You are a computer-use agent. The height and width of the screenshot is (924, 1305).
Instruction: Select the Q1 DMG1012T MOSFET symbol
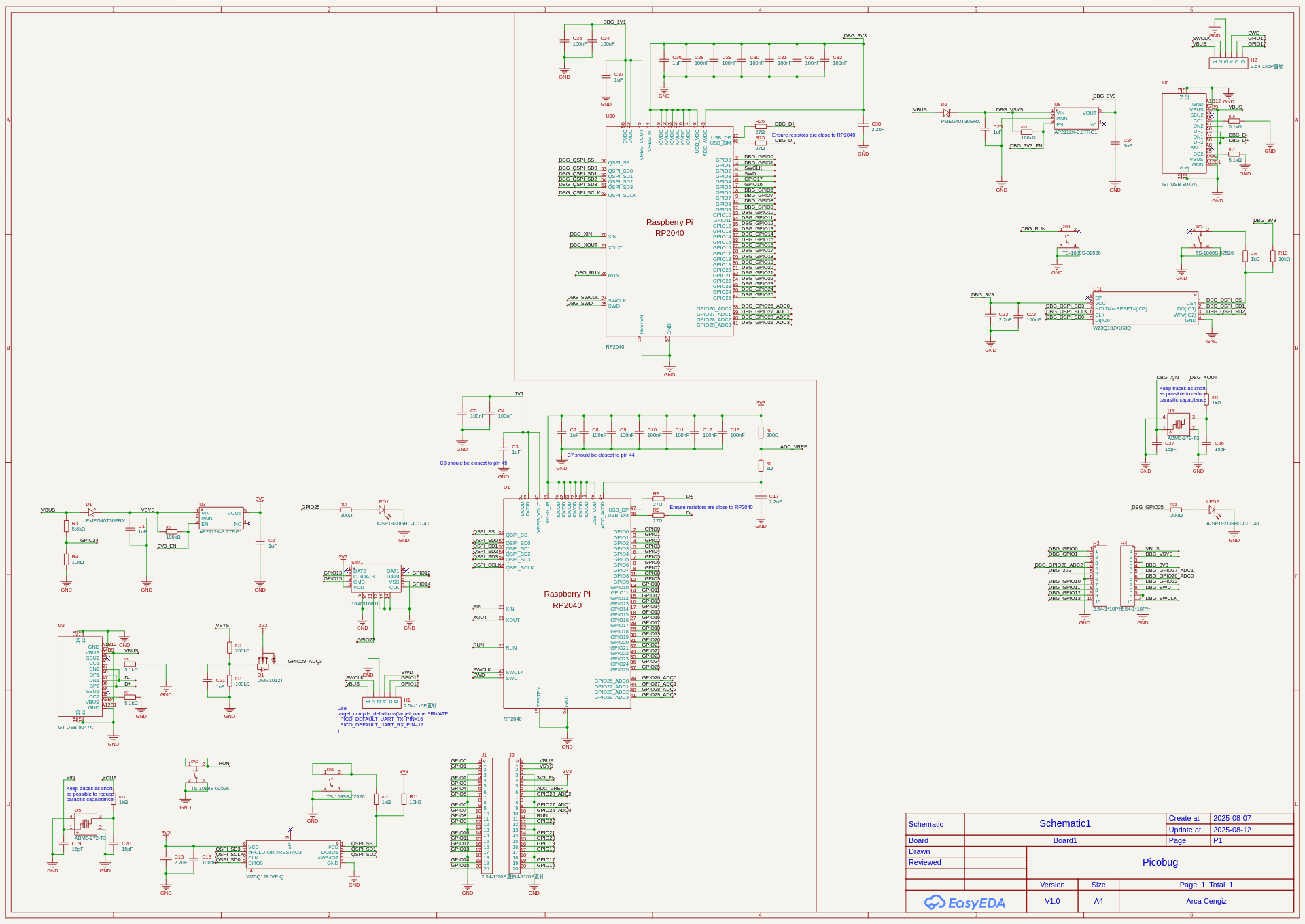pos(266,661)
